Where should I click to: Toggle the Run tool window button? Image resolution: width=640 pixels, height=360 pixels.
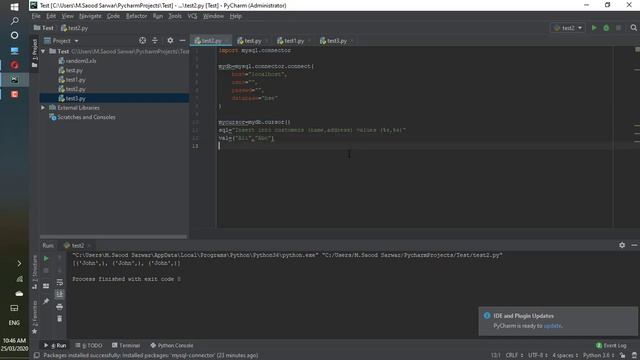(x=55, y=345)
